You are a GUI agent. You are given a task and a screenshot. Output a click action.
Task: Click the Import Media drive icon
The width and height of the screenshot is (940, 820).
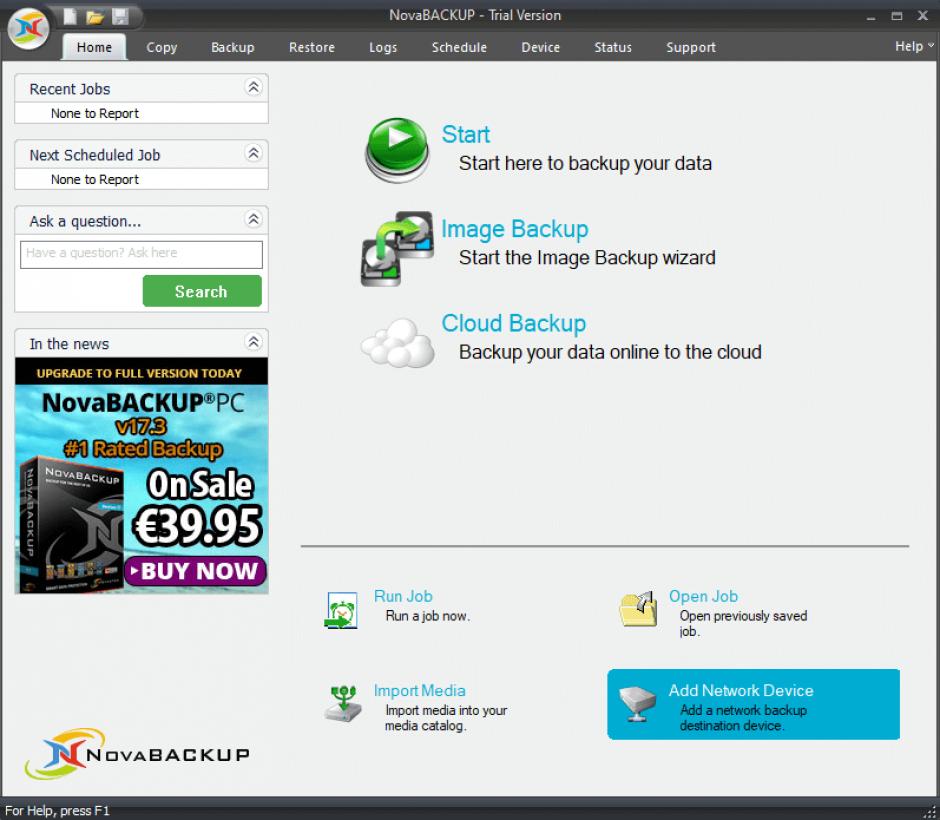[x=343, y=704]
